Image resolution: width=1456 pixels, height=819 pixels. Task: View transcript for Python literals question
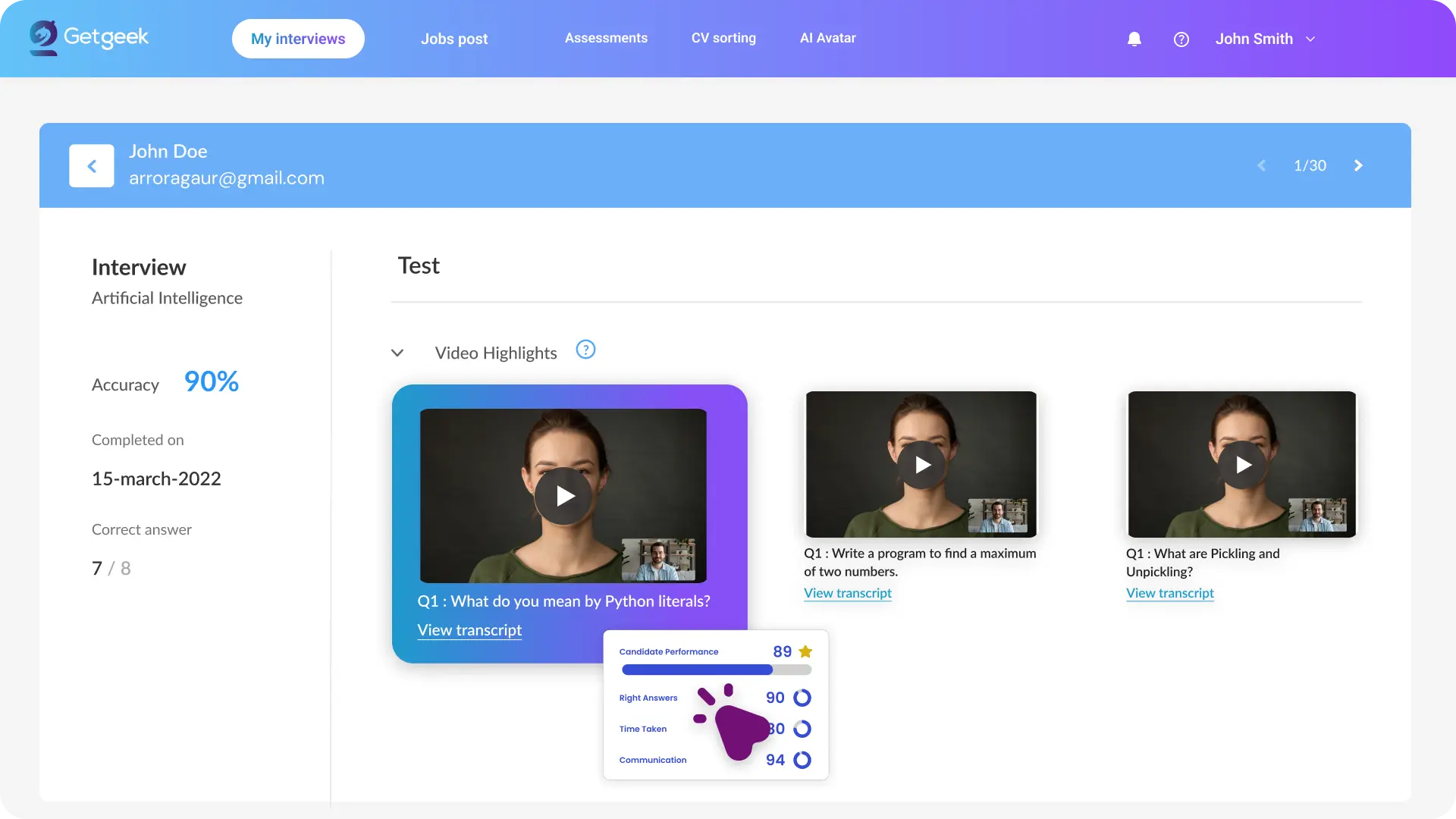[469, 630]
